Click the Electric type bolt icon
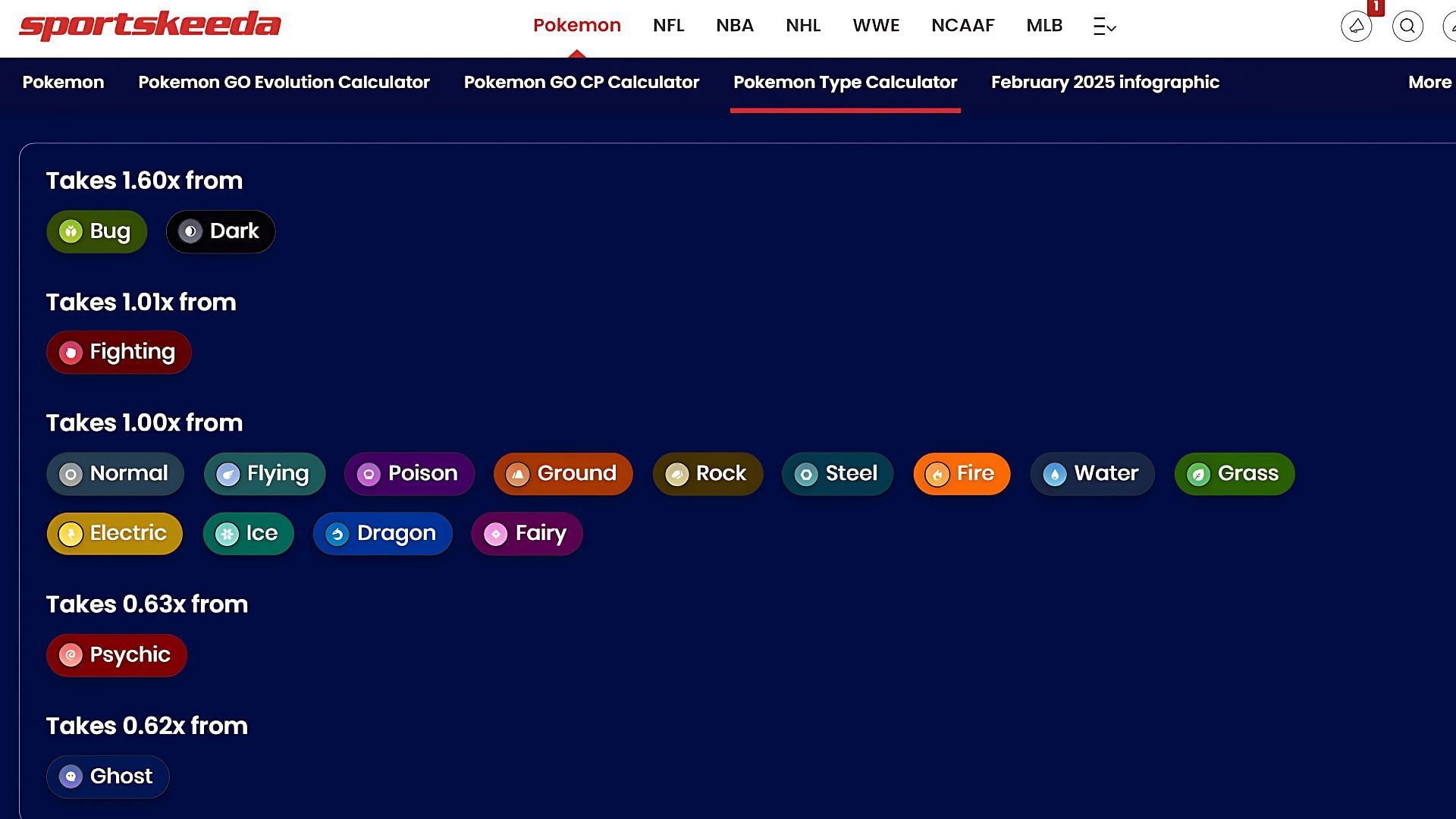 71,535
